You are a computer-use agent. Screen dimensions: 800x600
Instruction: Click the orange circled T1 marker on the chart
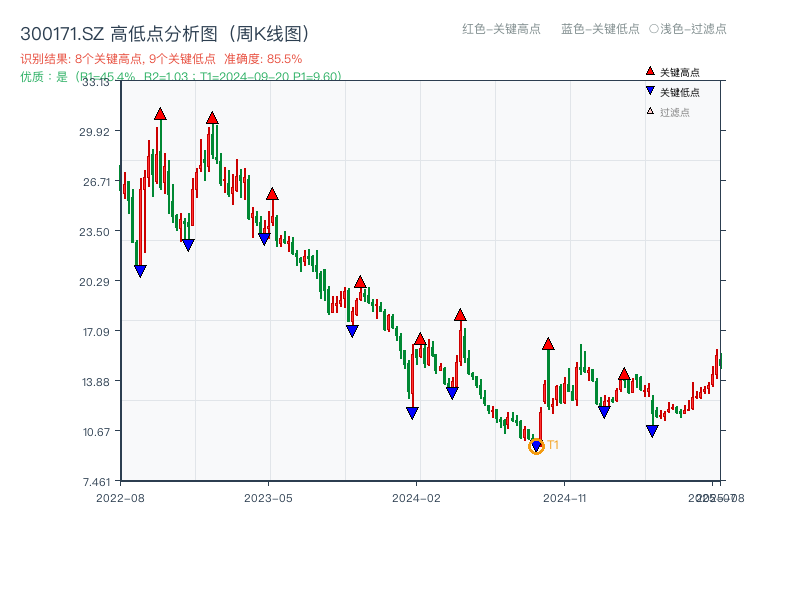click(x=536, y=447)
